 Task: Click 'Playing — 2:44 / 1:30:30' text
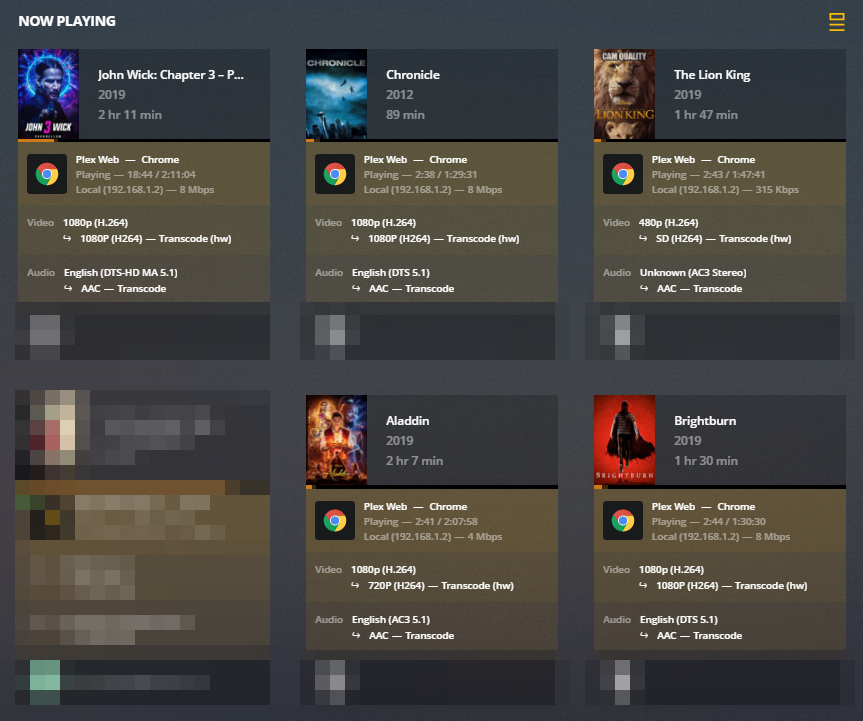point(708,521)
